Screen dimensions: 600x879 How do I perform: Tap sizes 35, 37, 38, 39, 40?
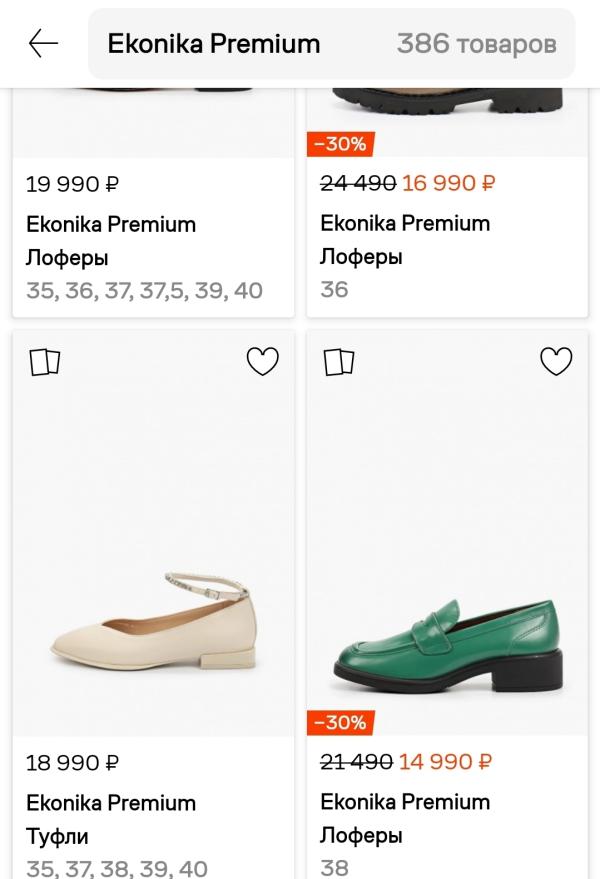(x=117, y=868)
